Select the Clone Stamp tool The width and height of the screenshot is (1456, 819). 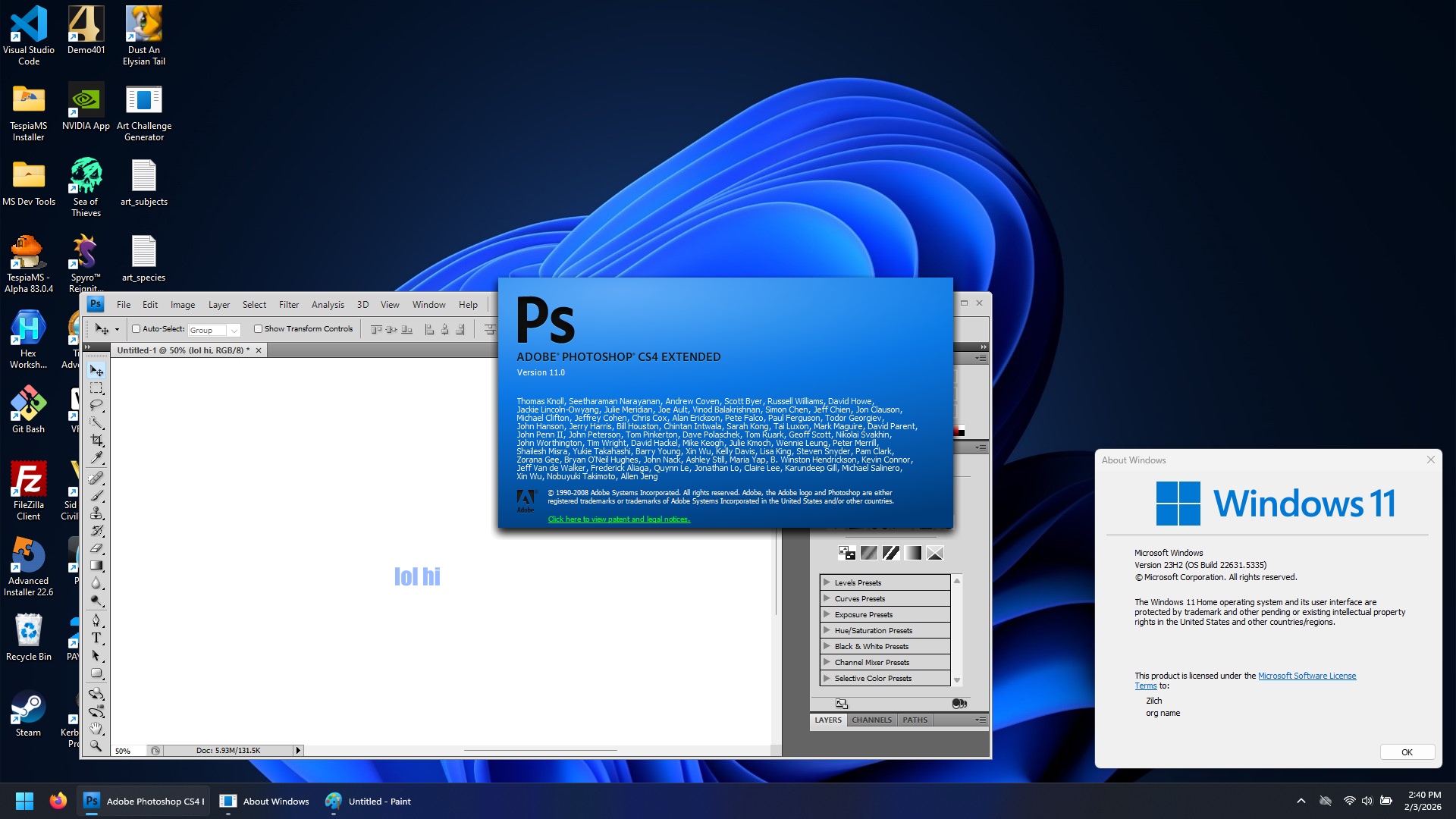96,513
